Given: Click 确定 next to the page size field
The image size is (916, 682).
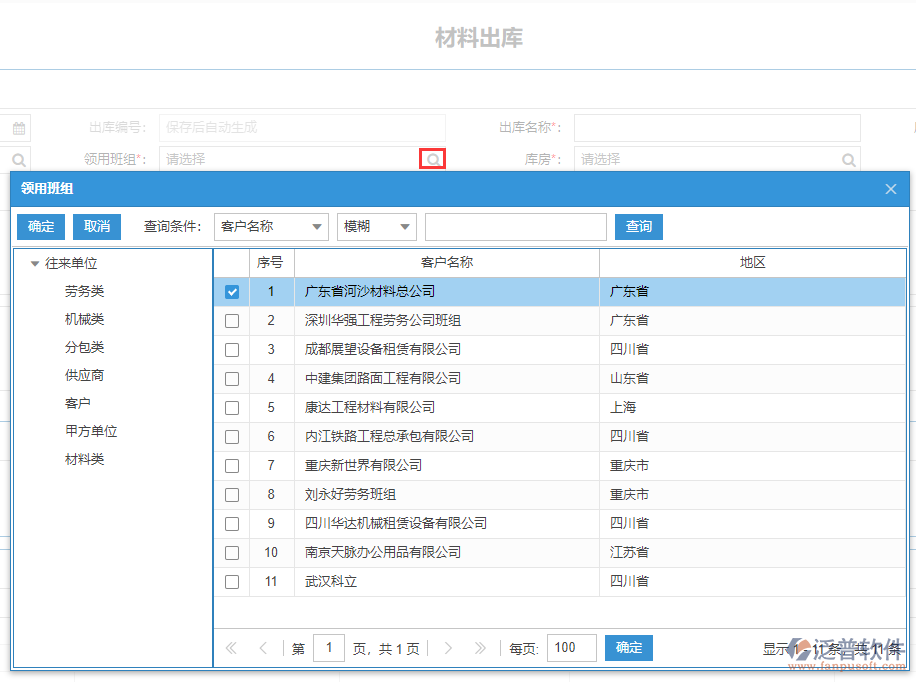Looking at the screenshot, I should pos(628,648).
